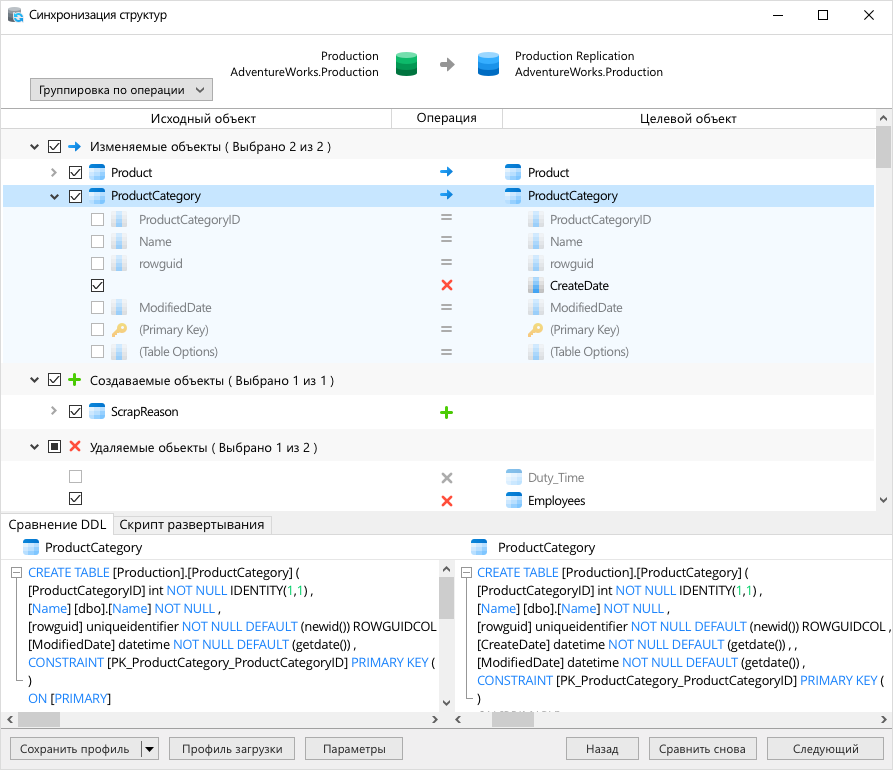The width and height of the screenshot is (893, 770).
Task: Open the grouping by operation dropdown
Action: tap(121, 90)
